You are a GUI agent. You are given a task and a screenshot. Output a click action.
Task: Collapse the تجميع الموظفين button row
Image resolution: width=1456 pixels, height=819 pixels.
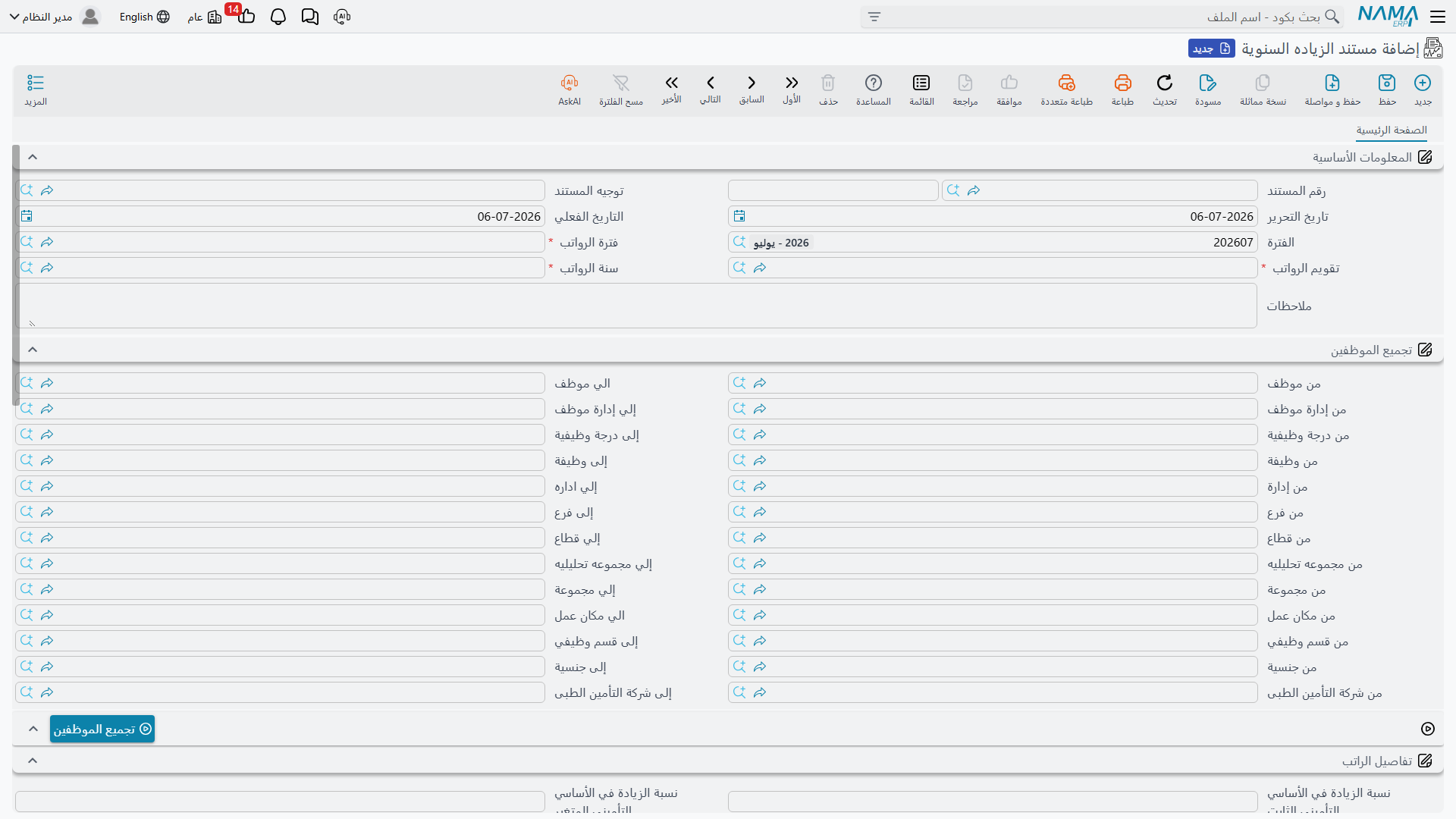(x=33, y=729)
